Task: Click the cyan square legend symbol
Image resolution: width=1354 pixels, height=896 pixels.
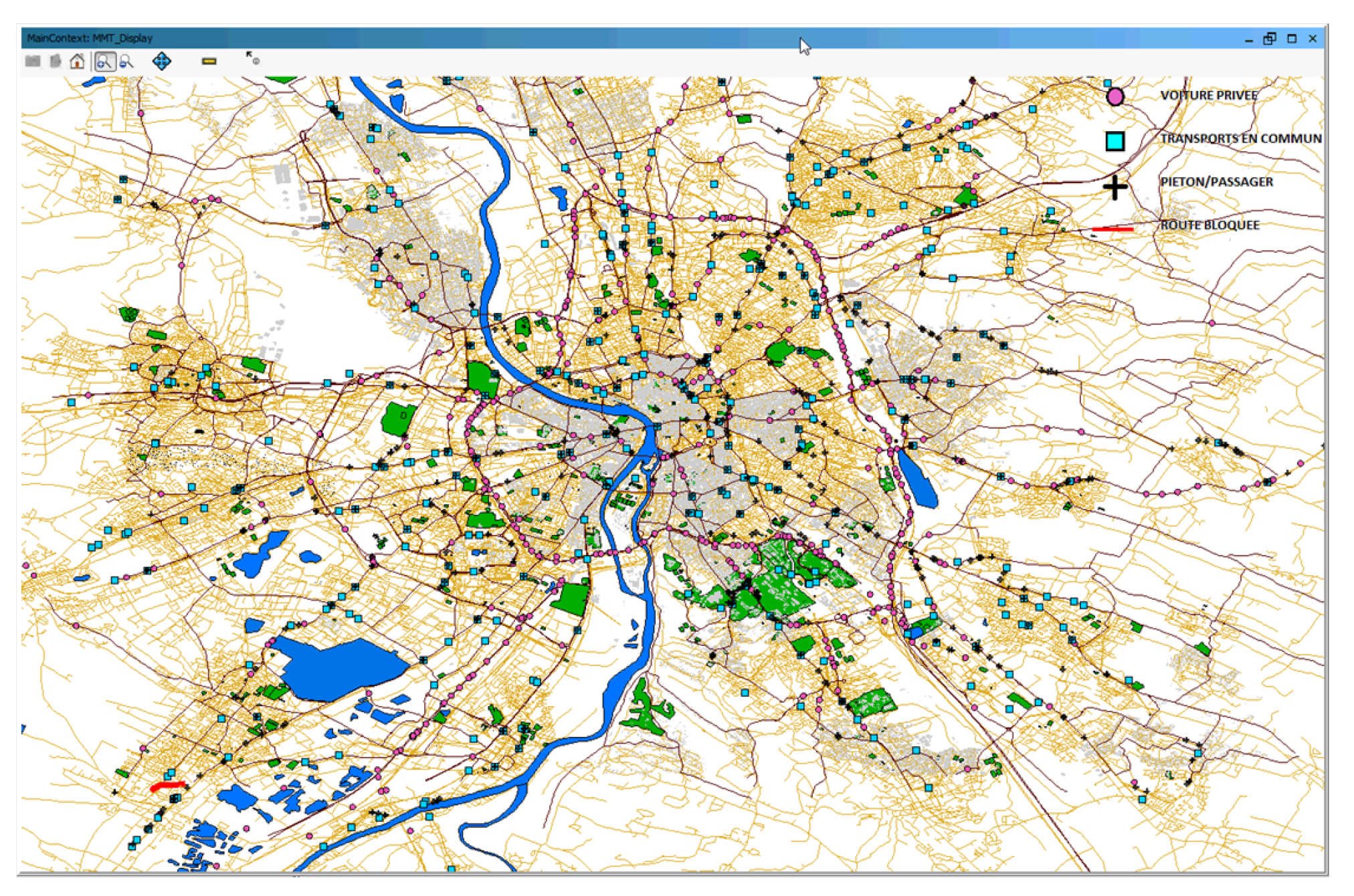Action: (1115, 141)
